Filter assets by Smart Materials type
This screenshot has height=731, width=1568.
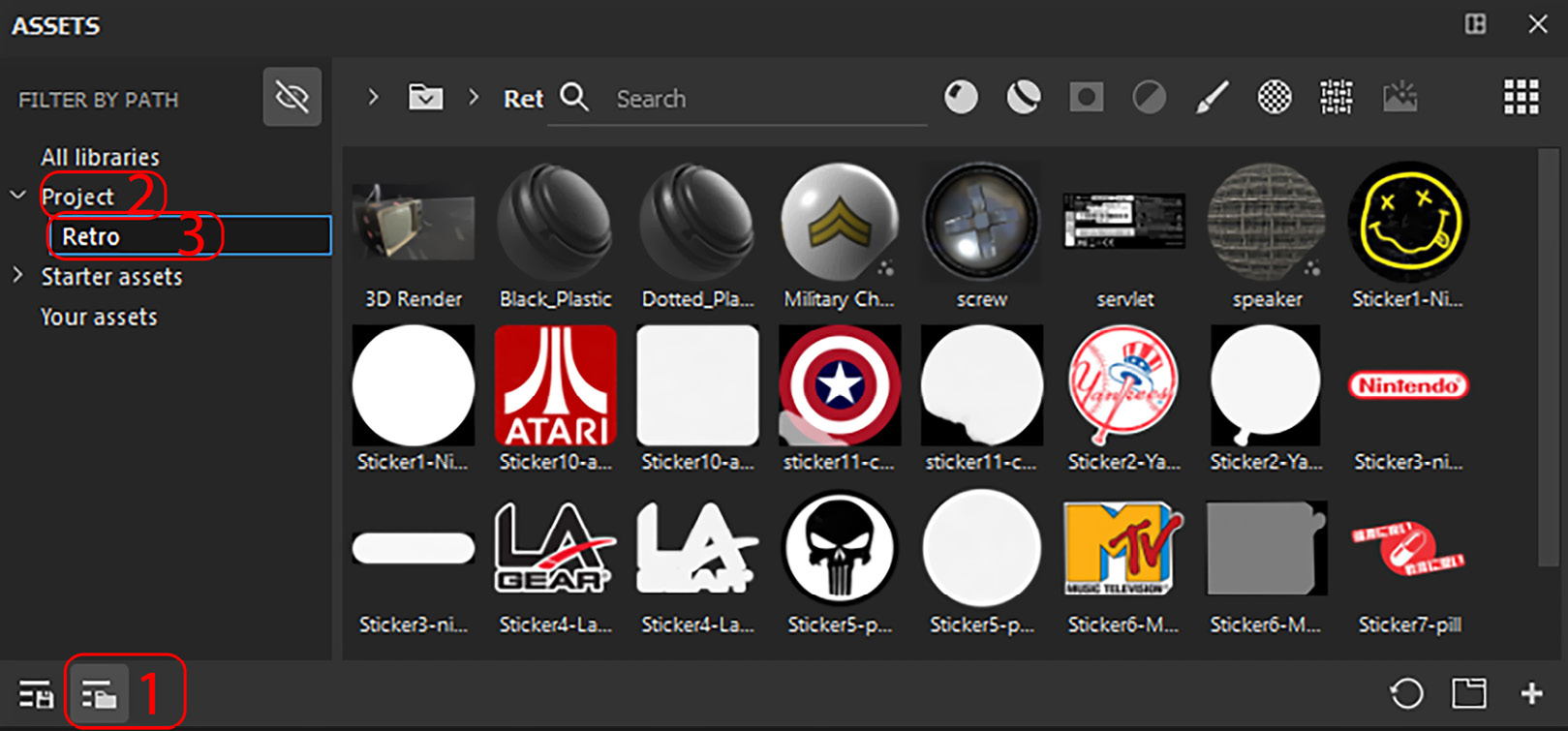1024,97
